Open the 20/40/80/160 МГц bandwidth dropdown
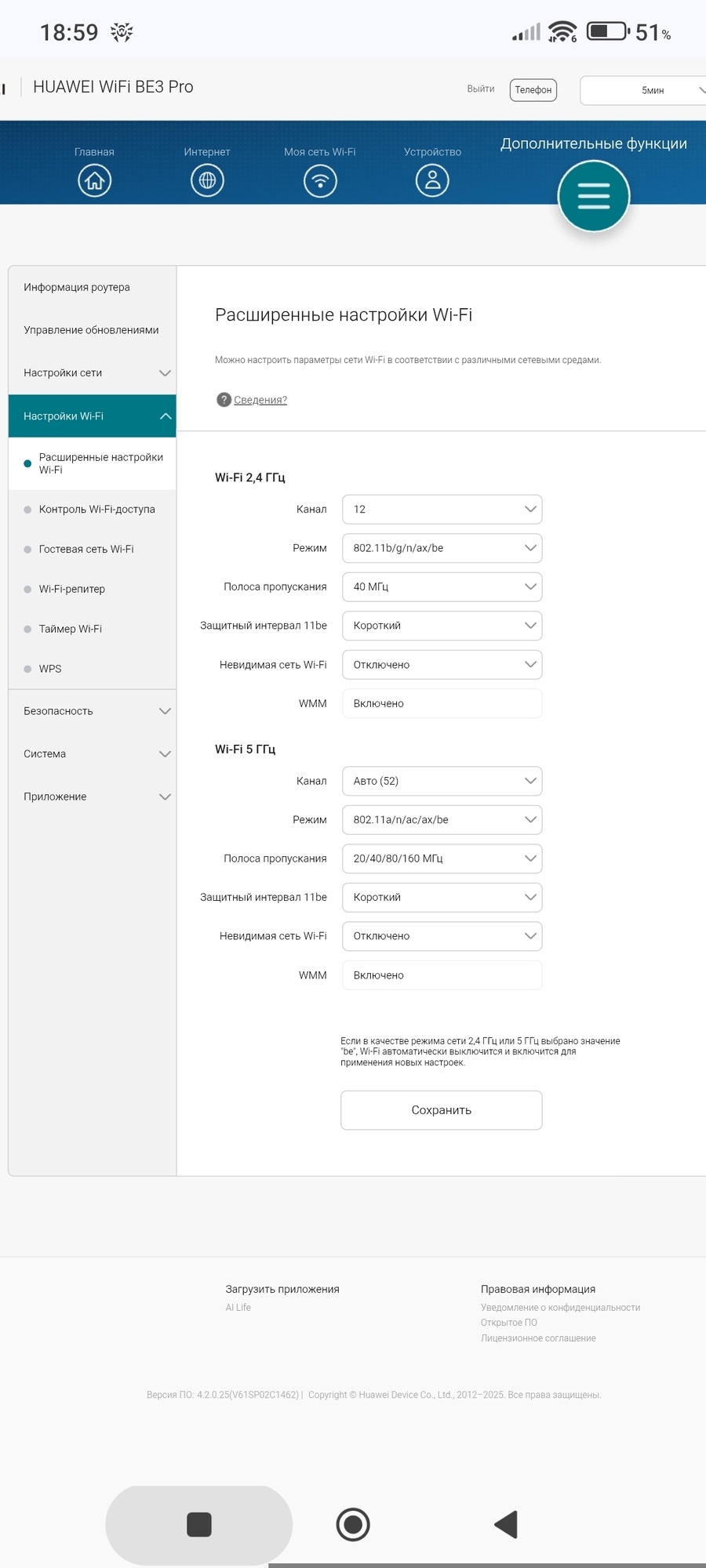Image resolution: width=706 pixels, height=1568 pixels. (442, 858)
